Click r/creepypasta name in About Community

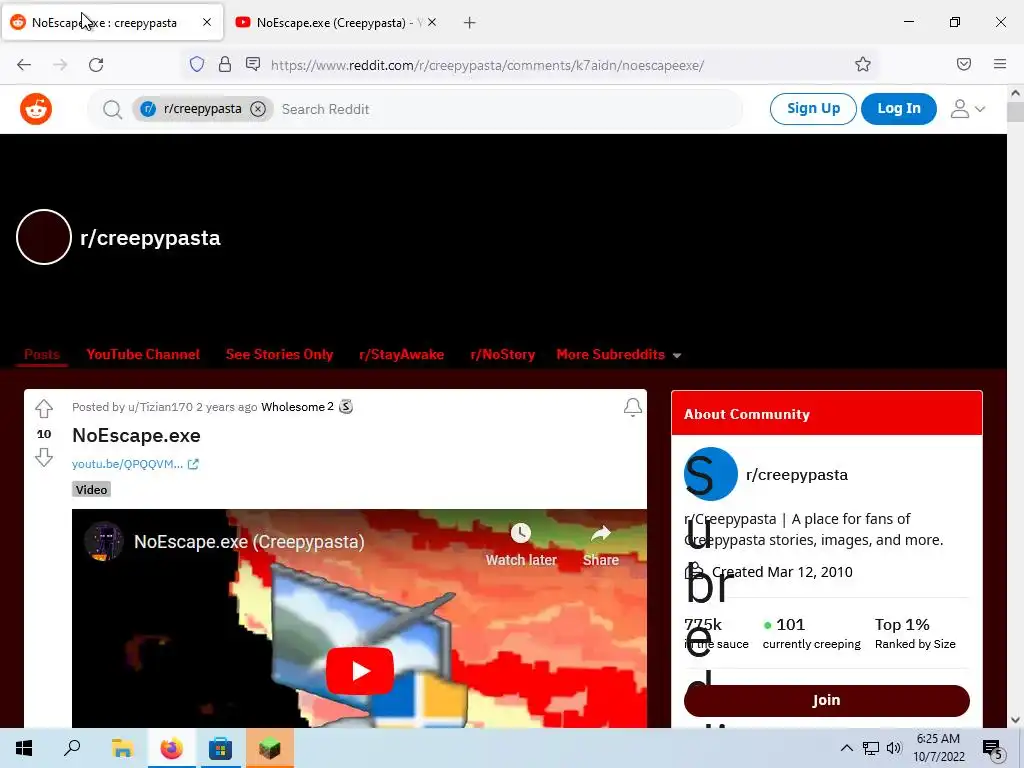797,475
